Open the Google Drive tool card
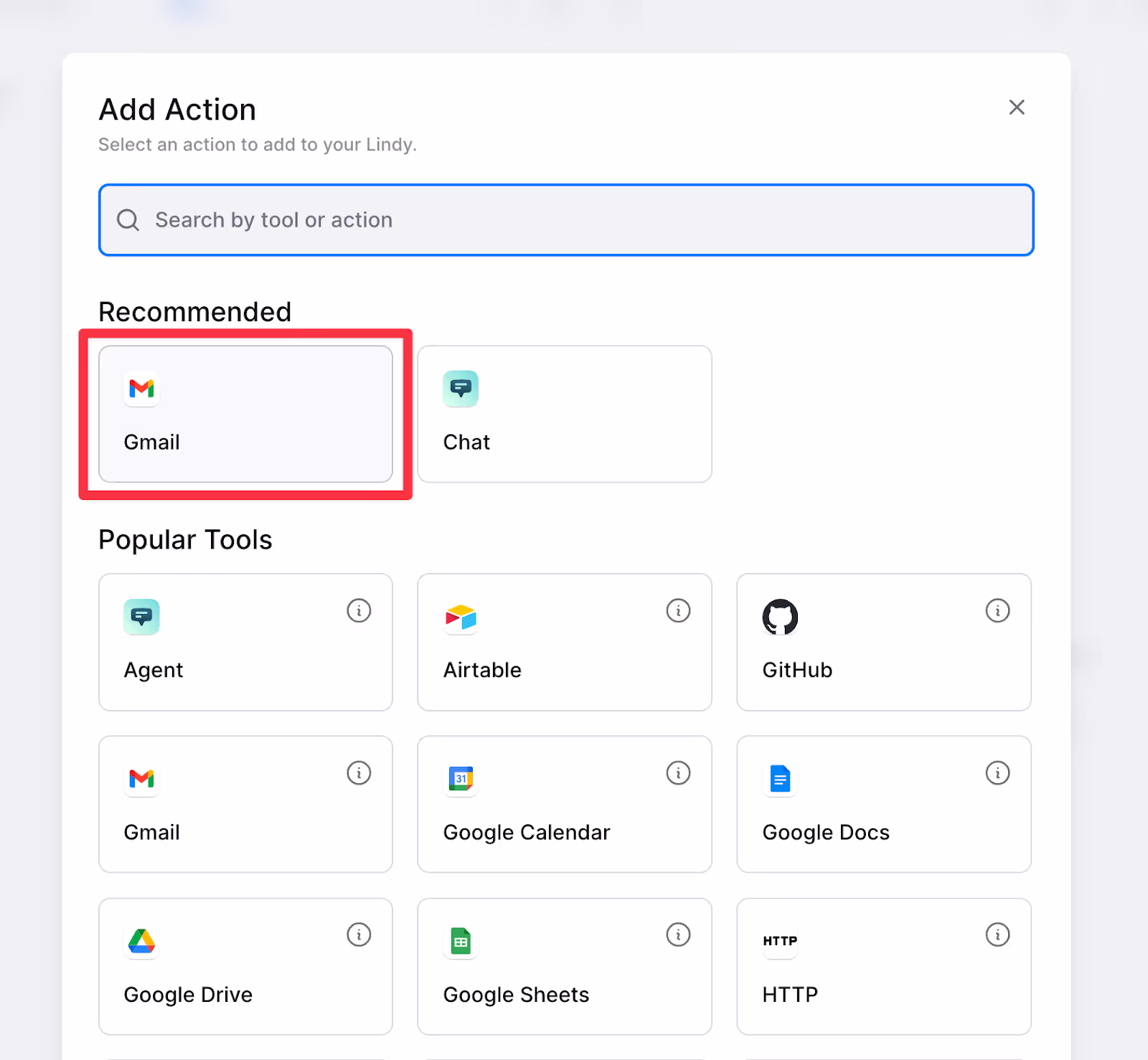This screenshot has height=1060, width=1148. pyautogui.click(x=245, y=966)
